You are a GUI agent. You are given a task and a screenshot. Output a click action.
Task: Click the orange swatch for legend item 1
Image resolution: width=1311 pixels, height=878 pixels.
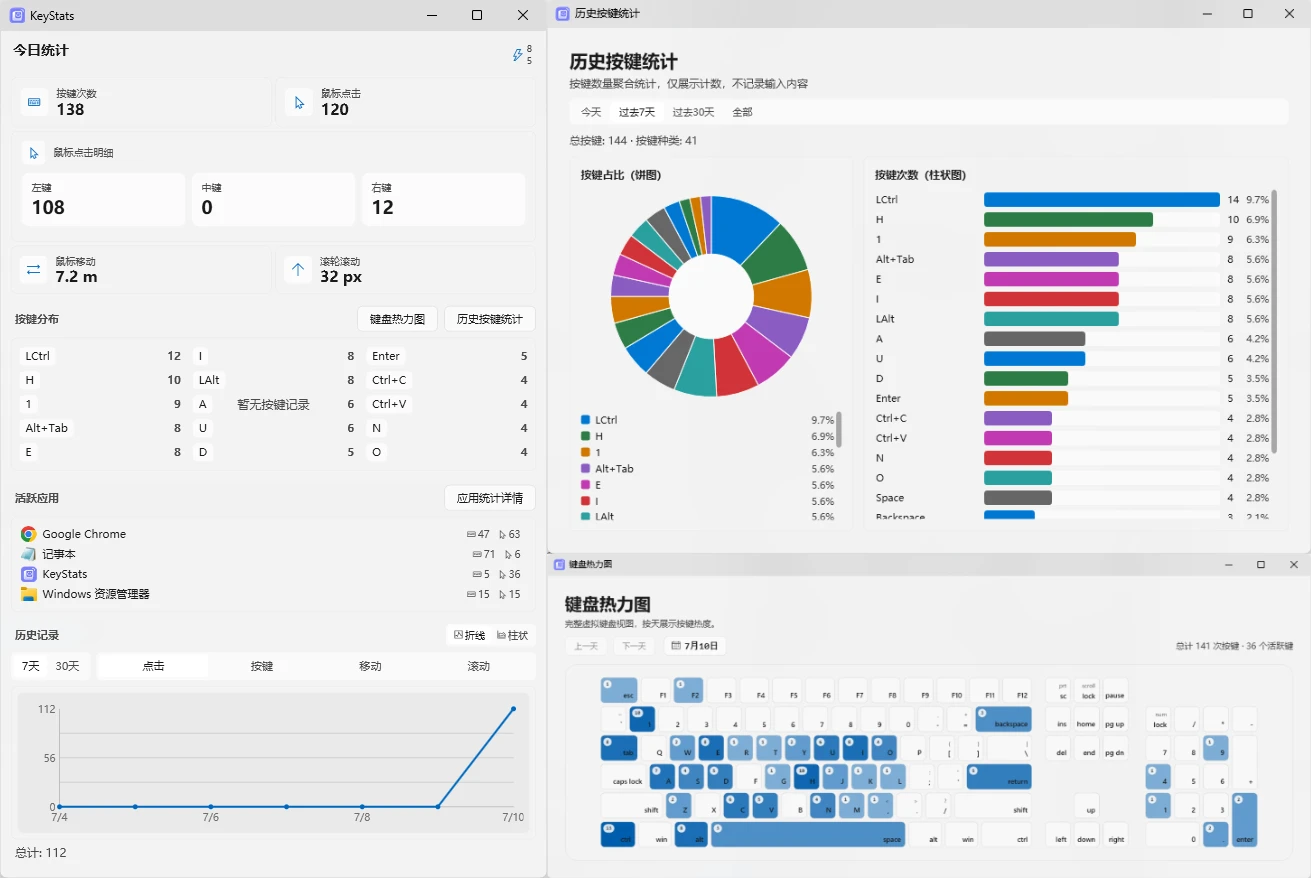pyautogui.click(x=586, y=452)
